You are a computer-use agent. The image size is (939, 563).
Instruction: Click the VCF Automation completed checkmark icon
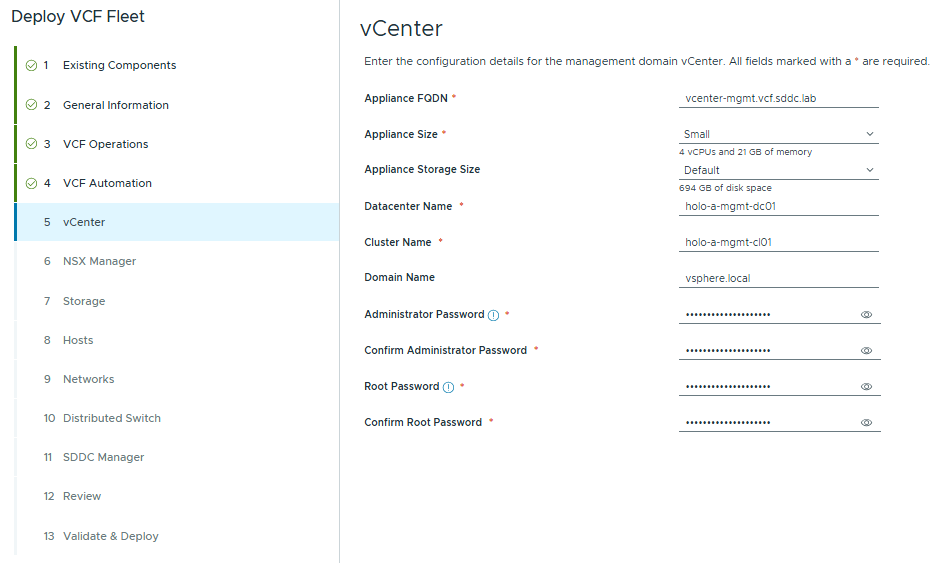pos(31,183)
